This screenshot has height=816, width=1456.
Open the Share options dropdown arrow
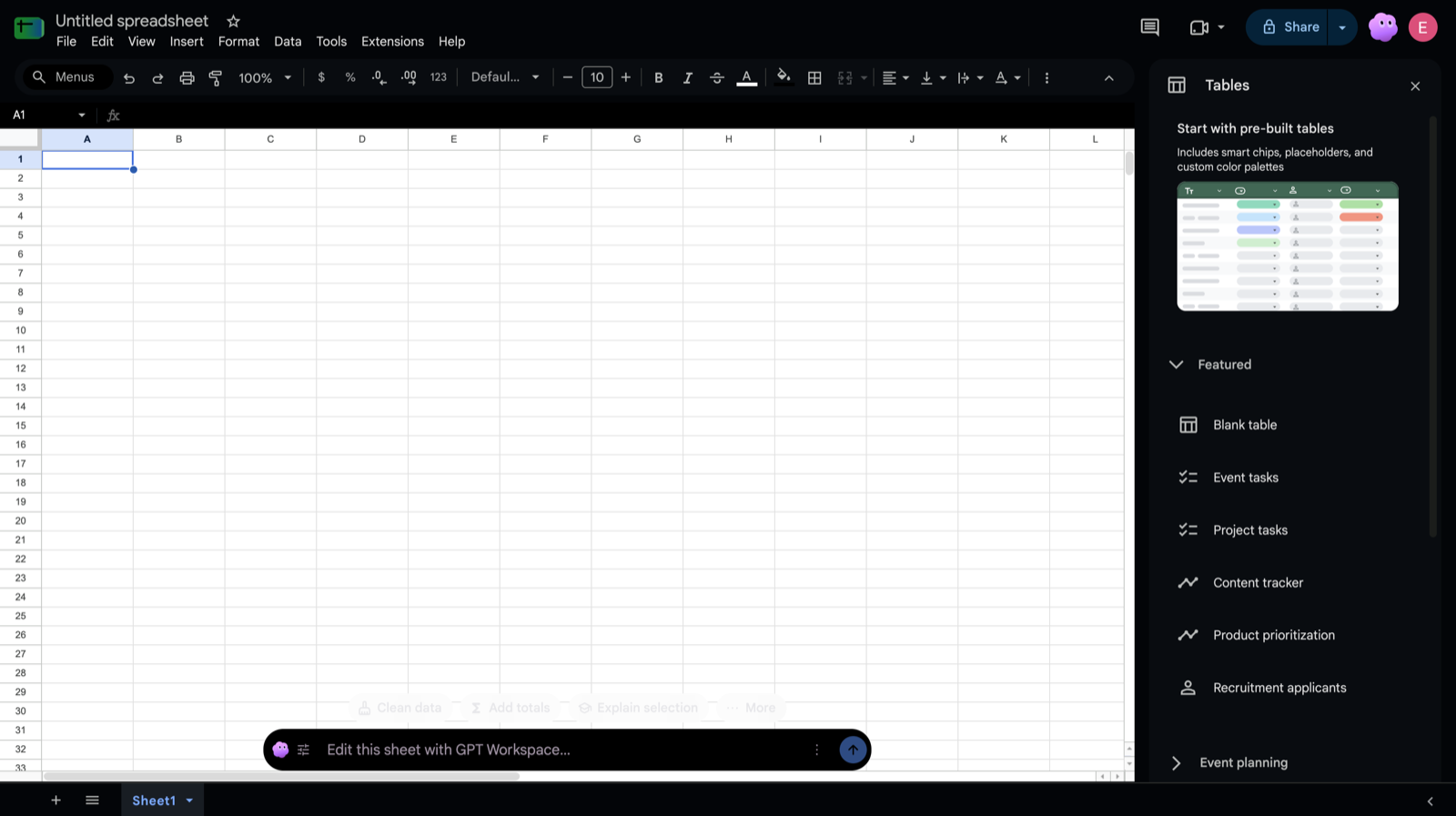pos(1342,27)
